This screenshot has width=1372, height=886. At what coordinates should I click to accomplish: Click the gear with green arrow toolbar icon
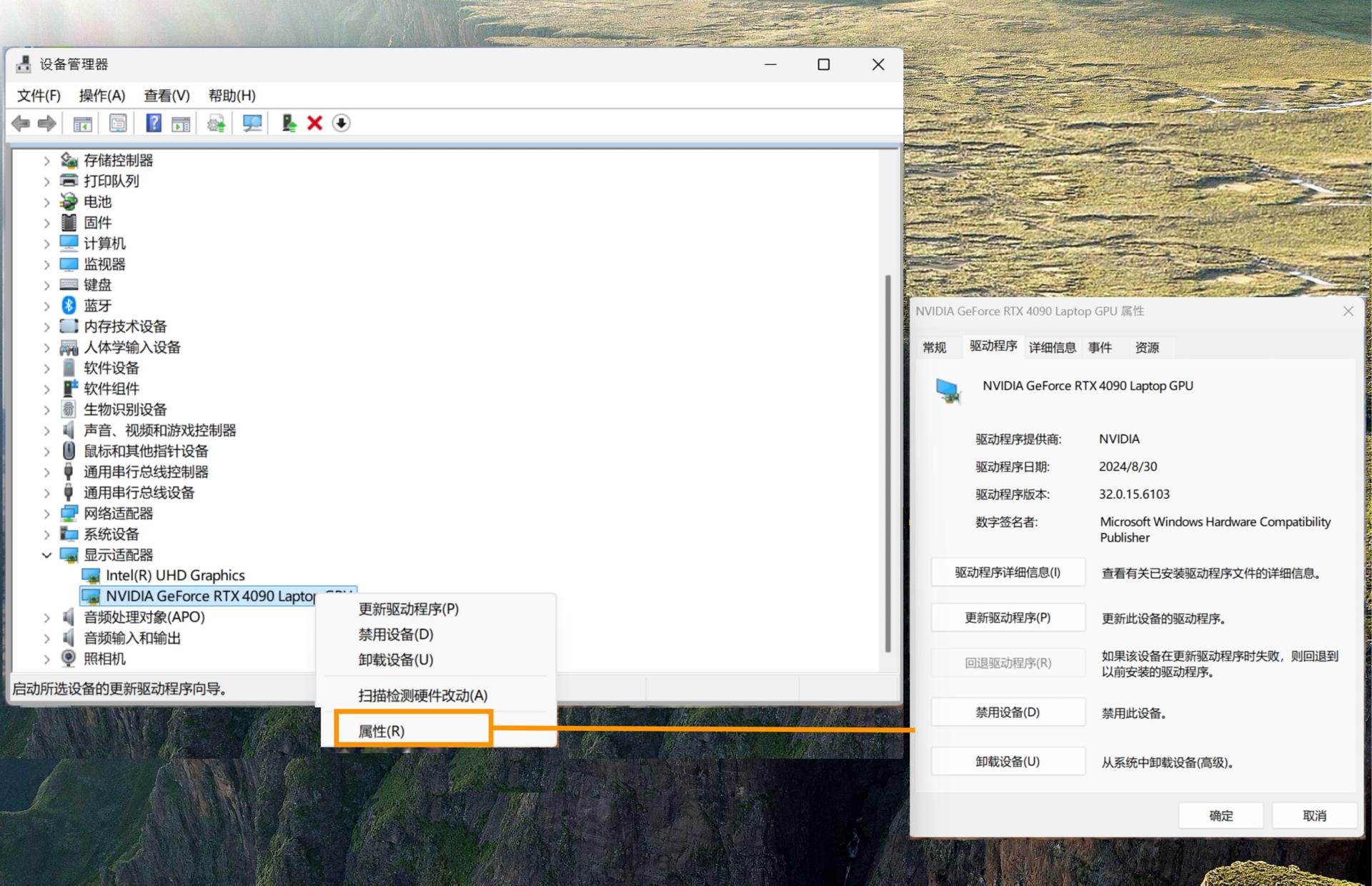coord(216,124)
